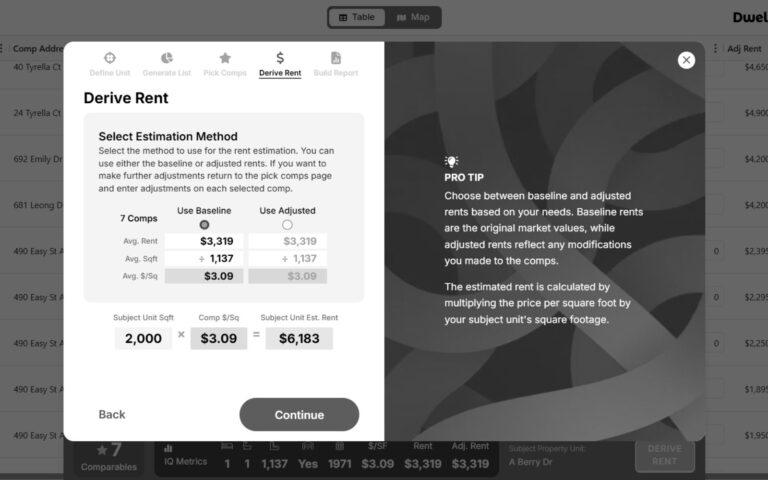
Task: Click the Comparables star icon
Action: click(102, 450)
